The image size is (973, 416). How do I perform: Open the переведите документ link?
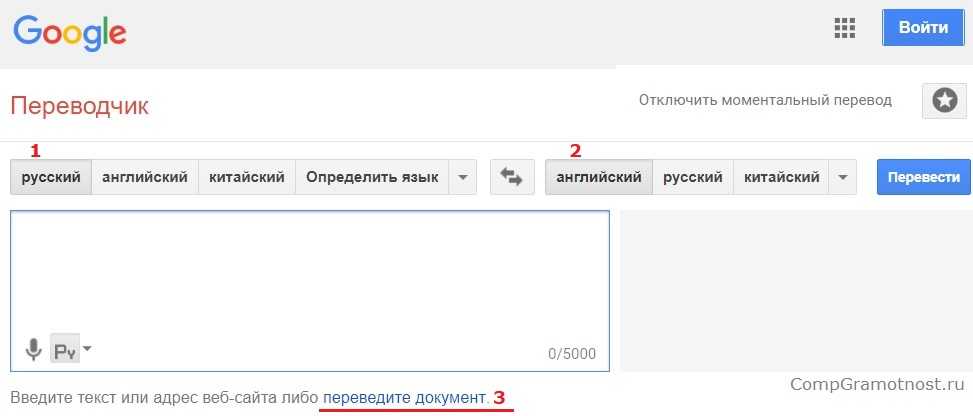404,397
